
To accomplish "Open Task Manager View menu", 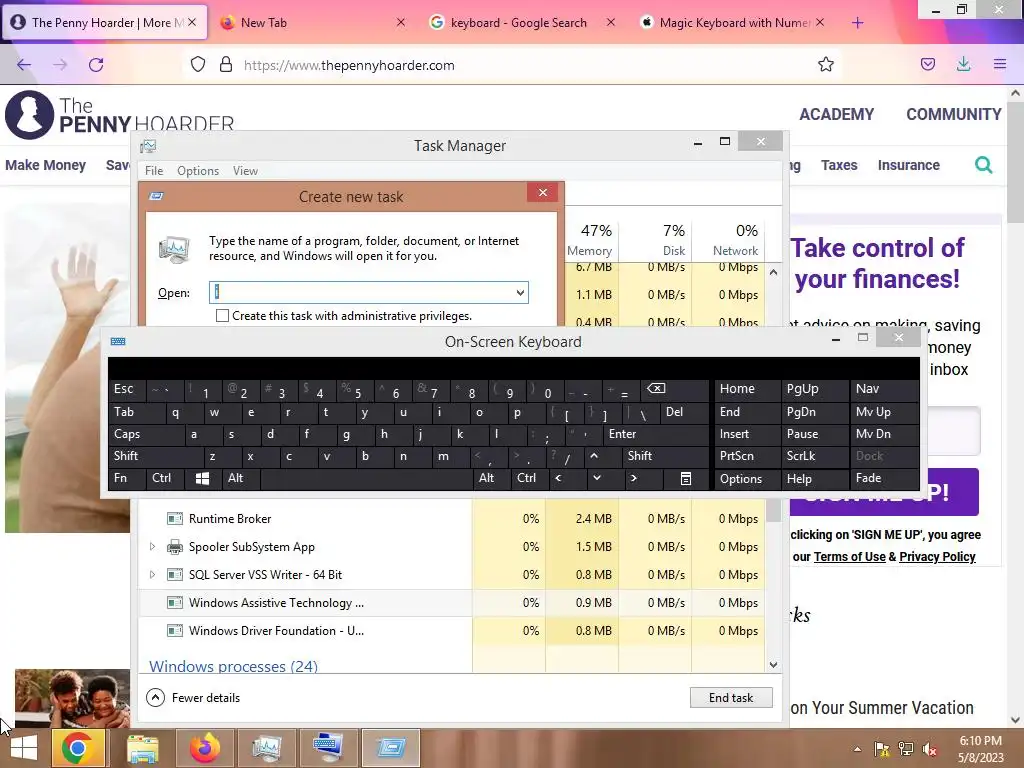I will 246,171.
